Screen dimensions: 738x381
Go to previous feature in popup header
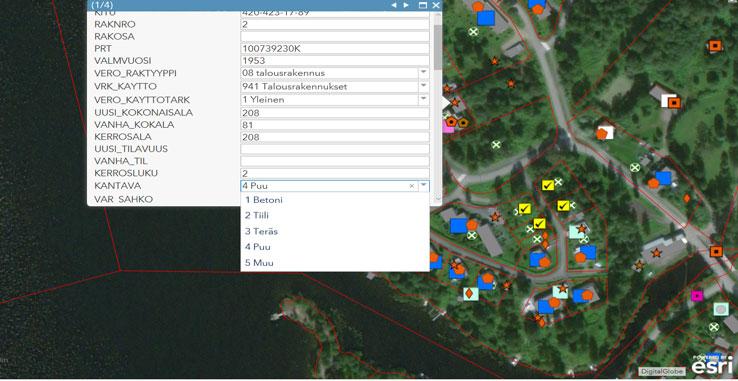point(394,5)
